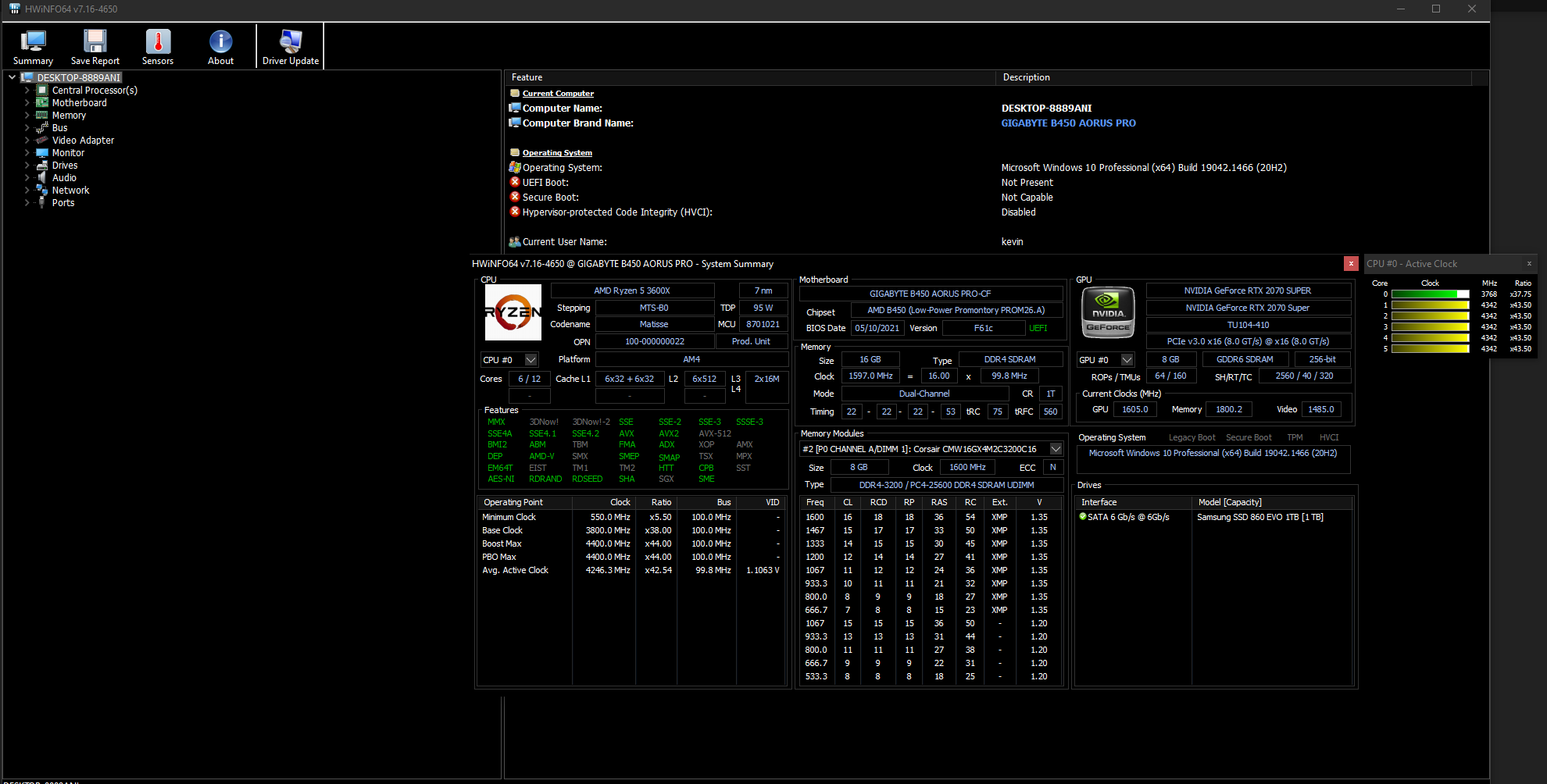This screenshot has width=1547, height=784.
Task: Select the Network tree icon
Action: tap(42, 191)
